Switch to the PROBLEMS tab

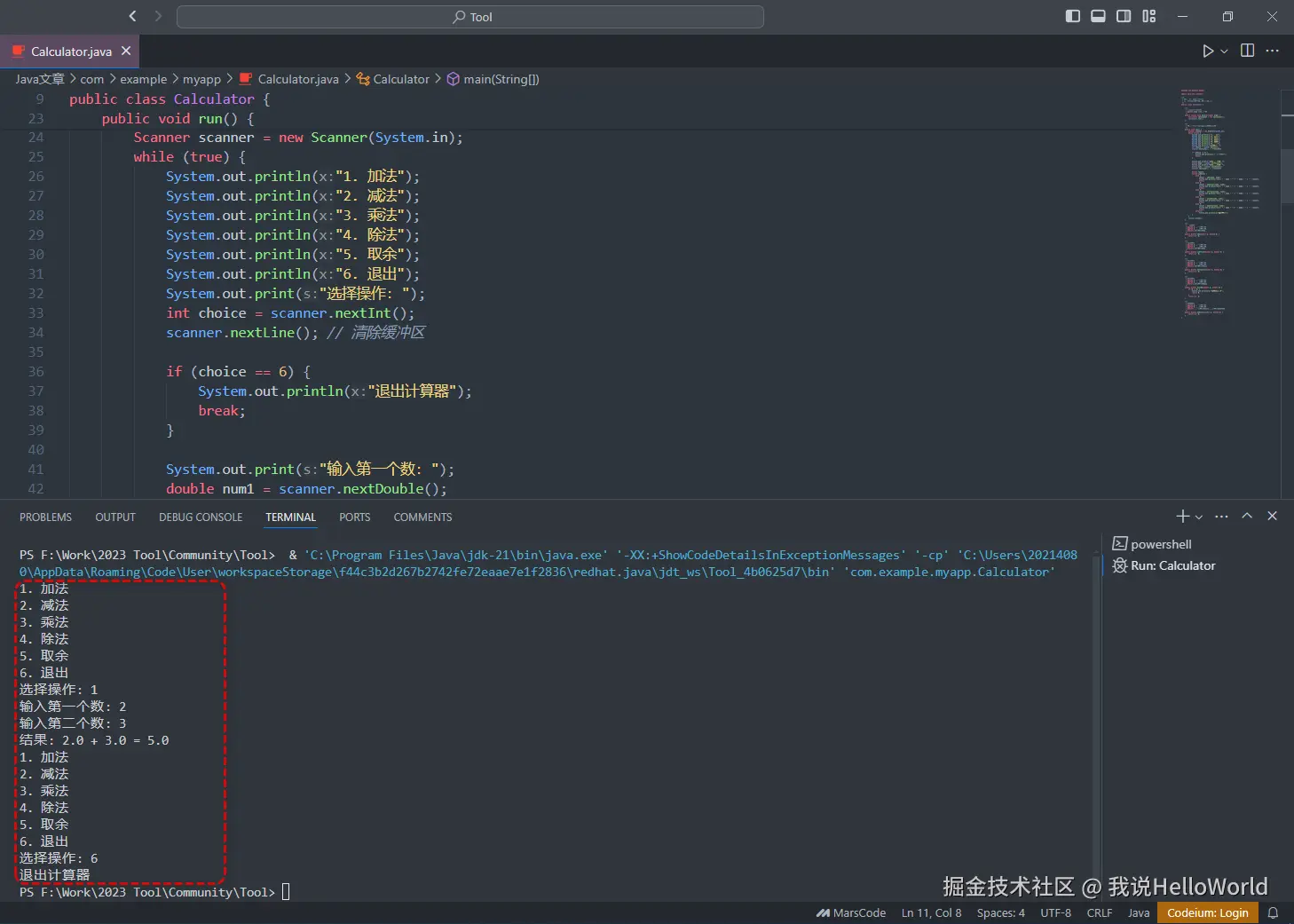coord(45,517)
